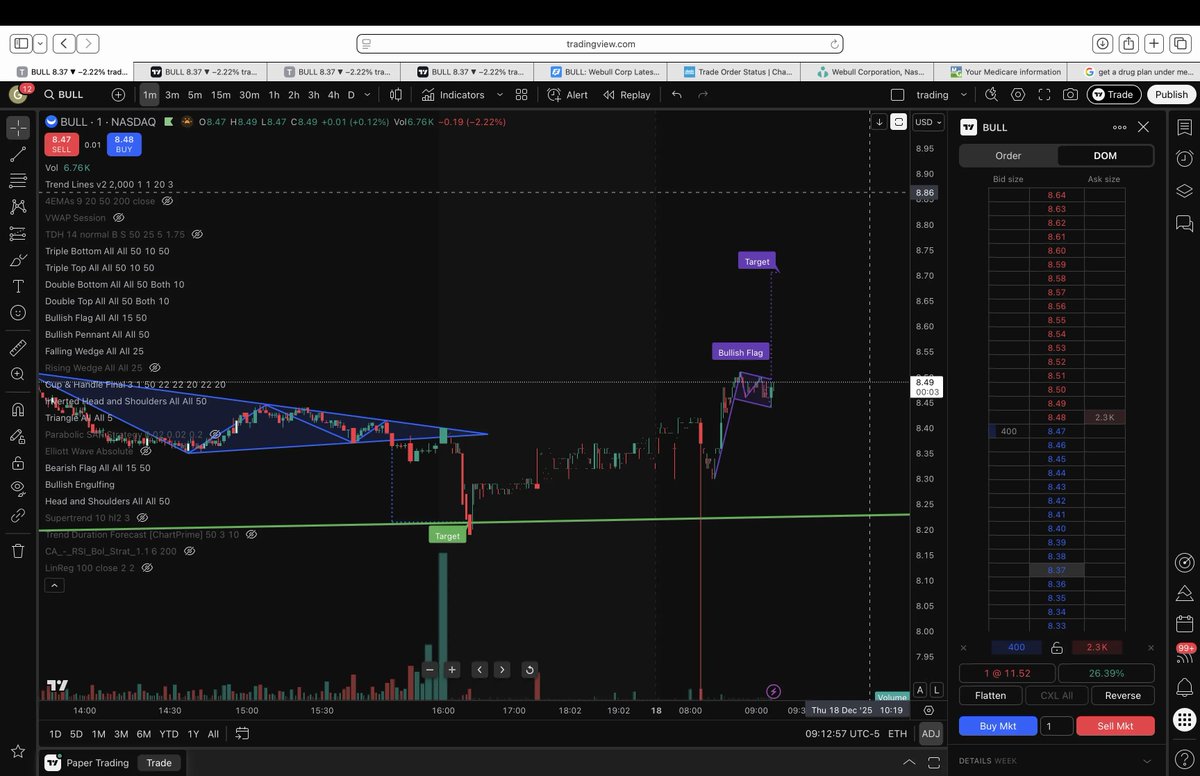Click the Publish button
The width and height of the screenshot is (1200, 776).
[1171, 95]
